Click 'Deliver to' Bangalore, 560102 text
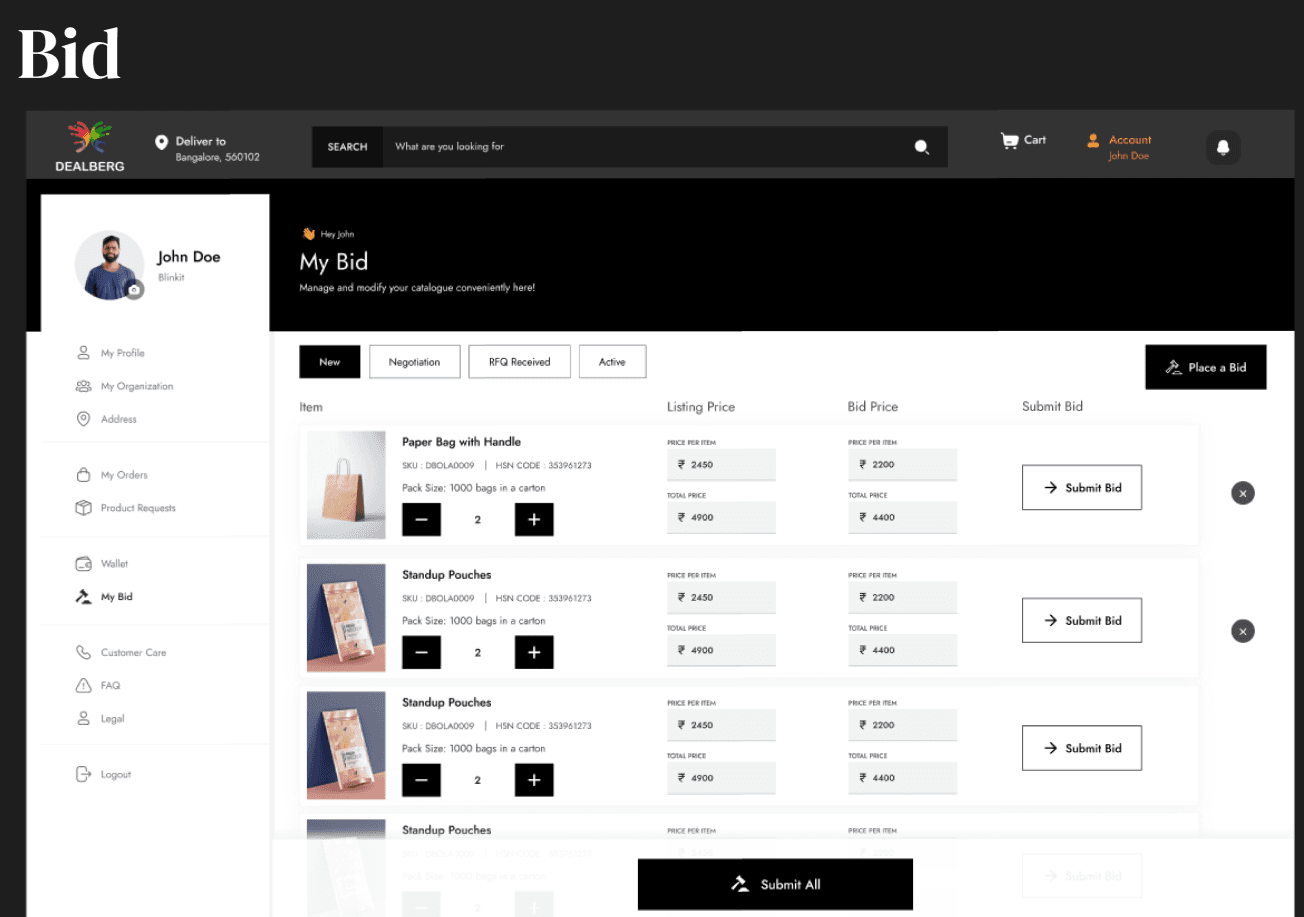This screenshot has width=1304, height=917. (x=217, y=149)
